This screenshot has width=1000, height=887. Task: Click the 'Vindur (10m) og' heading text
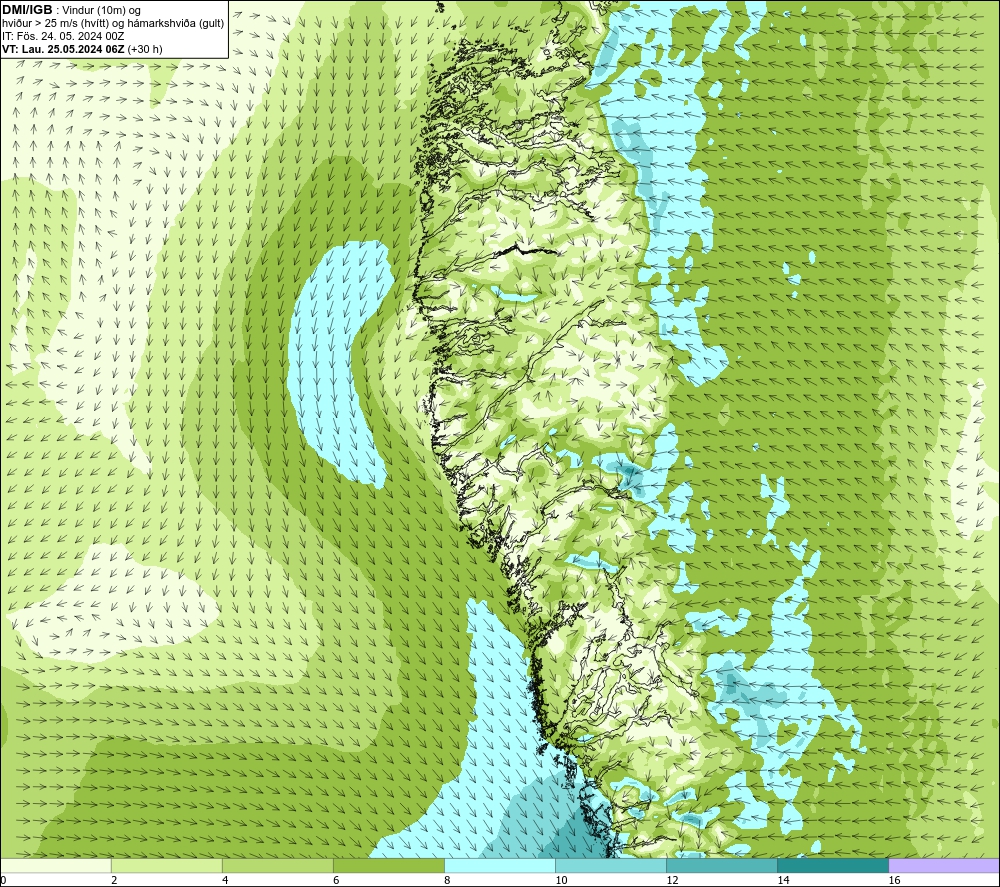pos(101,11)
